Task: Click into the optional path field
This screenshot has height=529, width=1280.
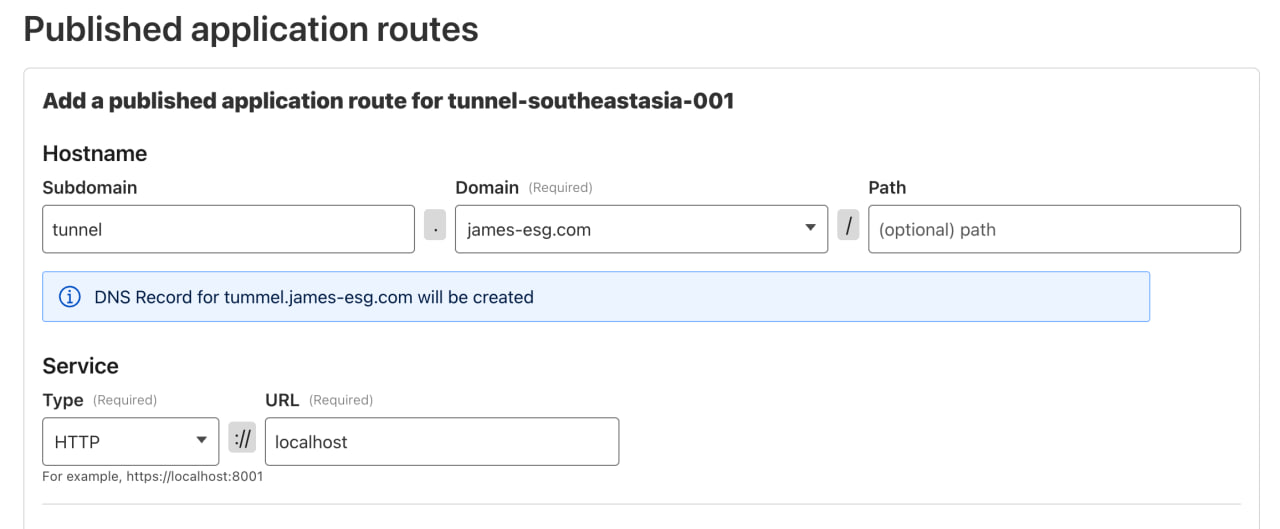Action: pos(1054,229)
